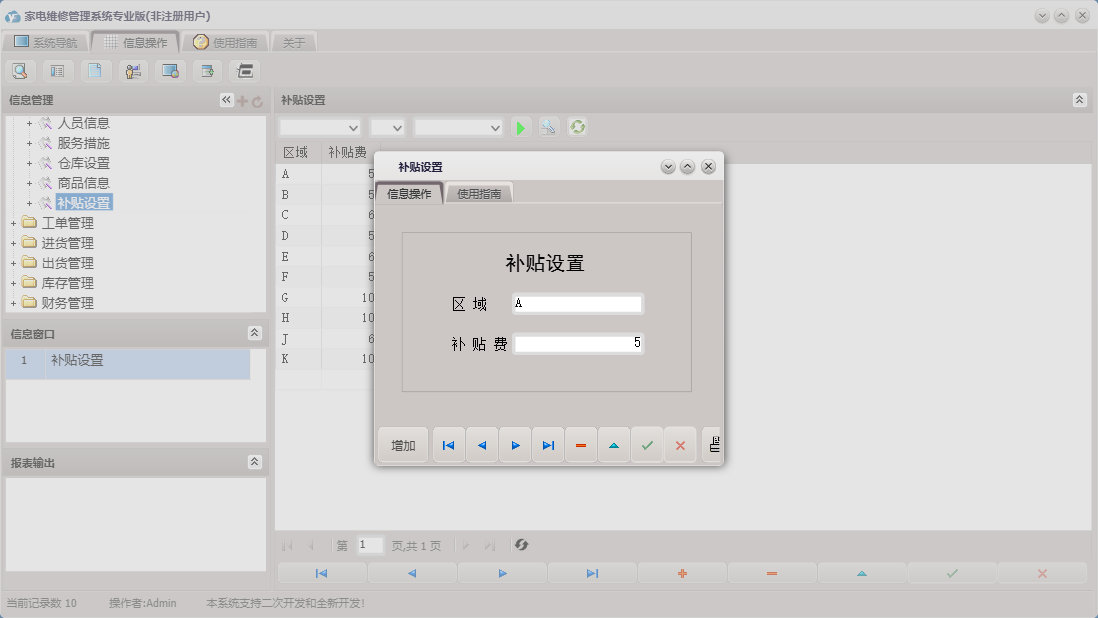Image resolution: width=1098 pixels, height=618 pixels.
Task: Open the first empty dropdown in the query bar
Action: click(319, 127)
